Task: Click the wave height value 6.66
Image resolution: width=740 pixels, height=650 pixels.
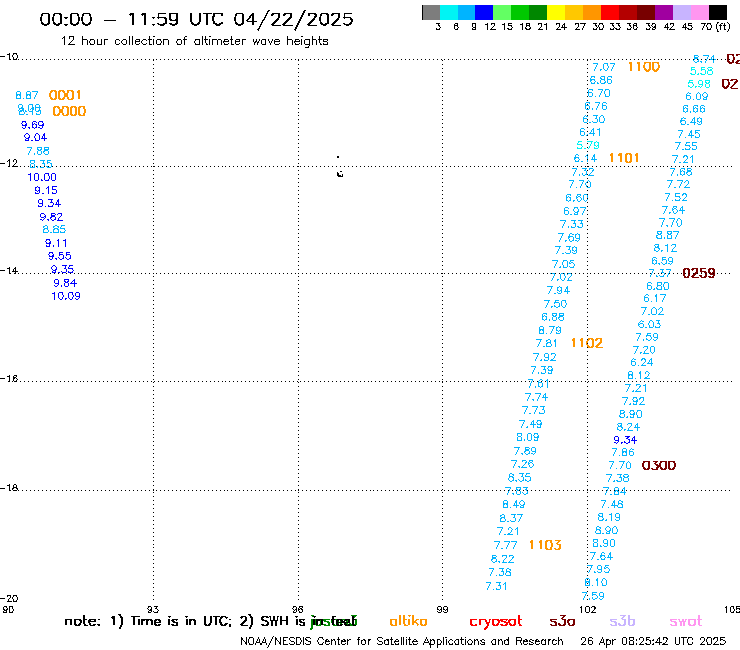Action: coord(694,109)
